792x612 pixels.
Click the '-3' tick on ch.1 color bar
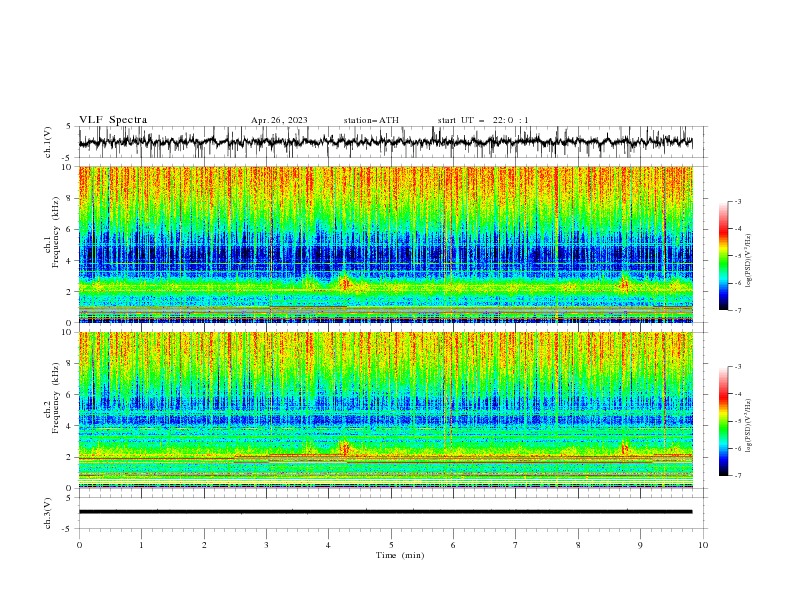[x=737, y=201]
